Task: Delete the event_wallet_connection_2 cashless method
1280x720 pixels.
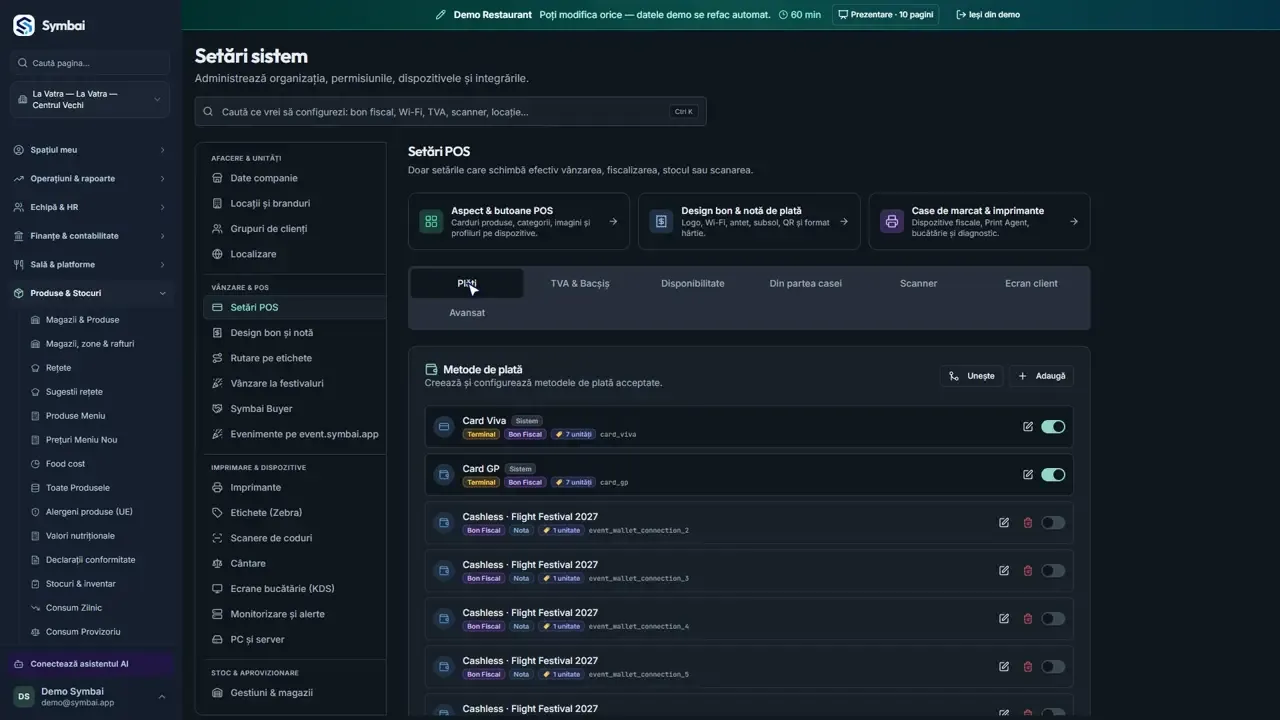Action: (1028, 523)
